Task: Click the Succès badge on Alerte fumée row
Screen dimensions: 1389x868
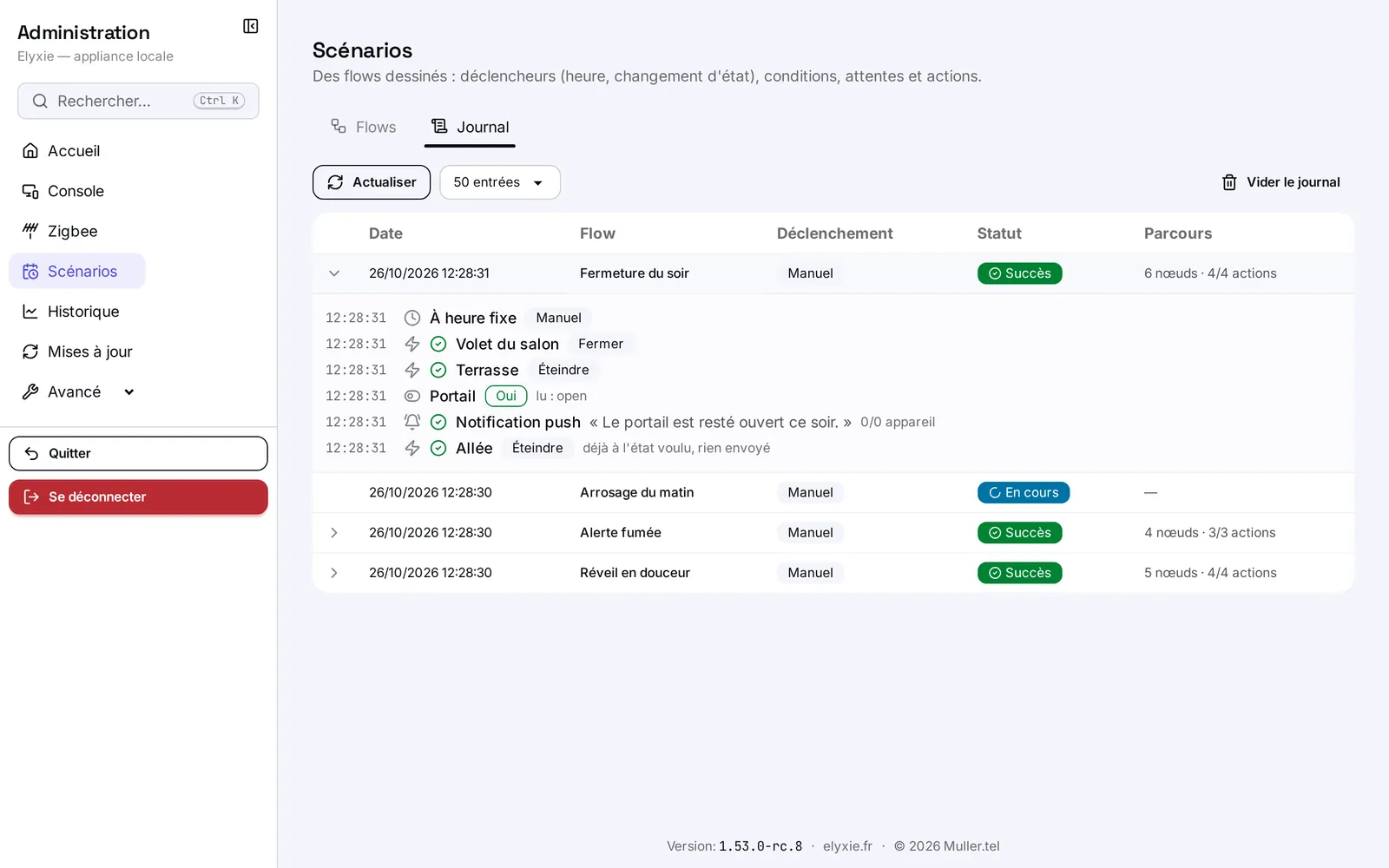Action: [x=1020, y=533]
